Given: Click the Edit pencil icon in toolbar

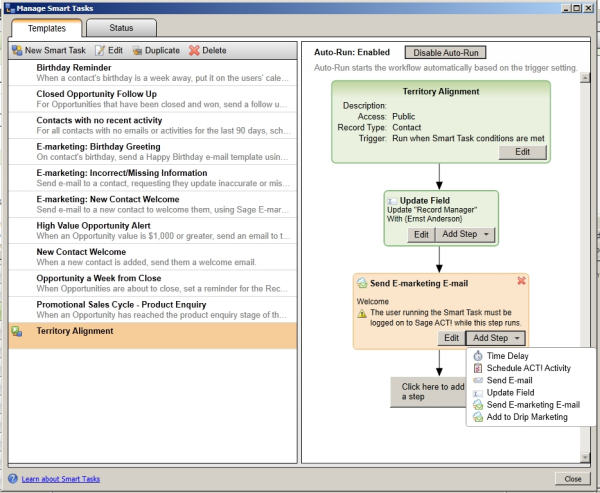Looking at the screenshot, I should [x=99, y=51].
